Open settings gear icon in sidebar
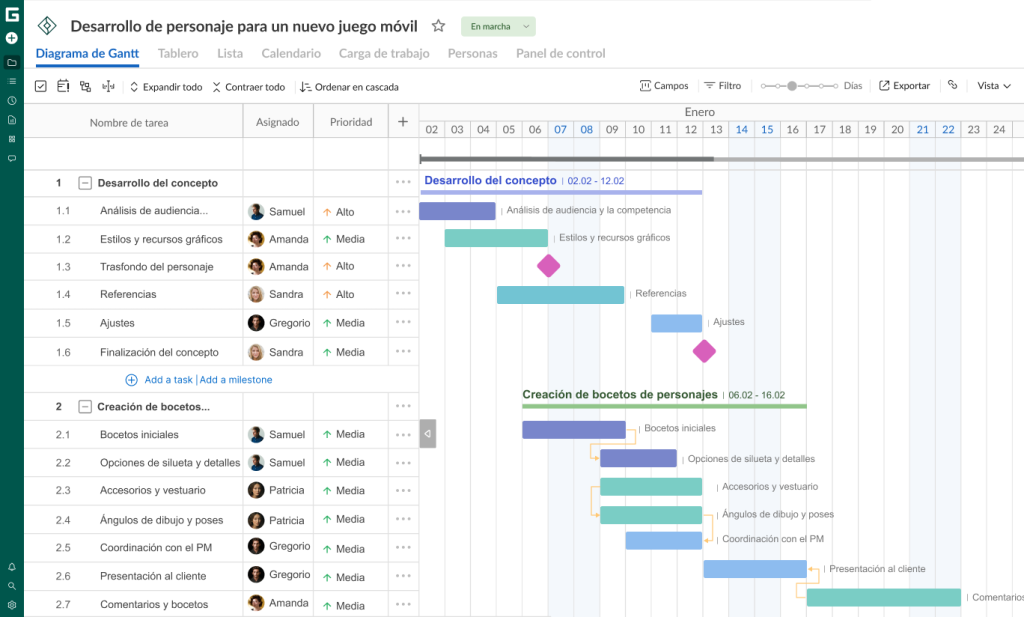 point(12,605)
